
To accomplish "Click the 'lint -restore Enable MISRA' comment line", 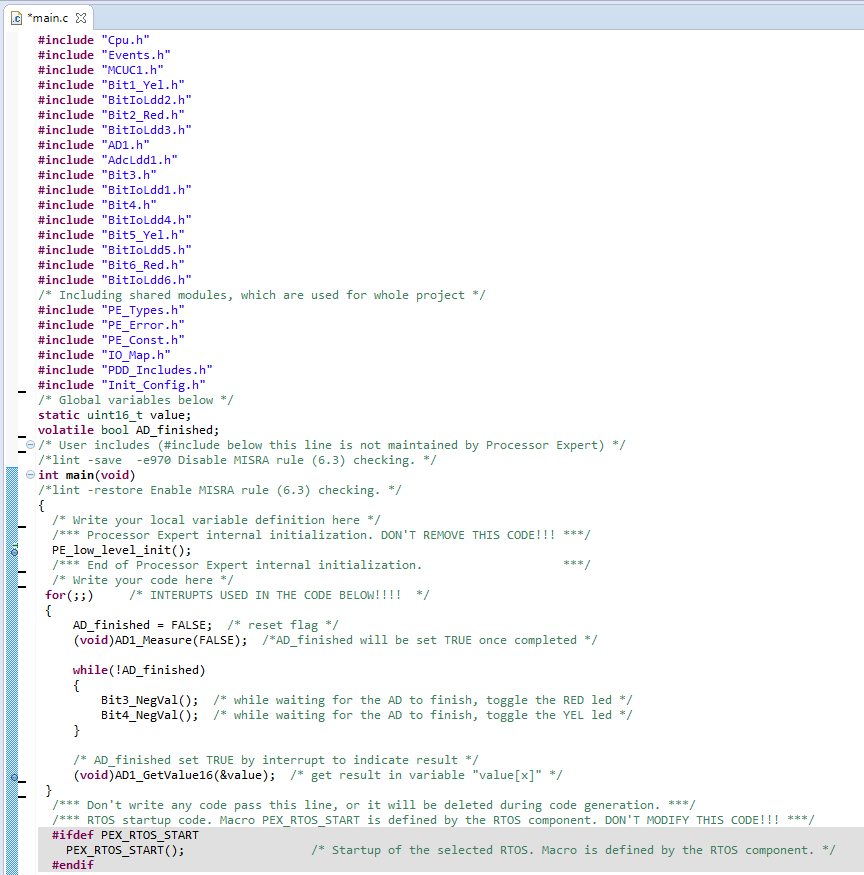I will (x=220, y=491).
